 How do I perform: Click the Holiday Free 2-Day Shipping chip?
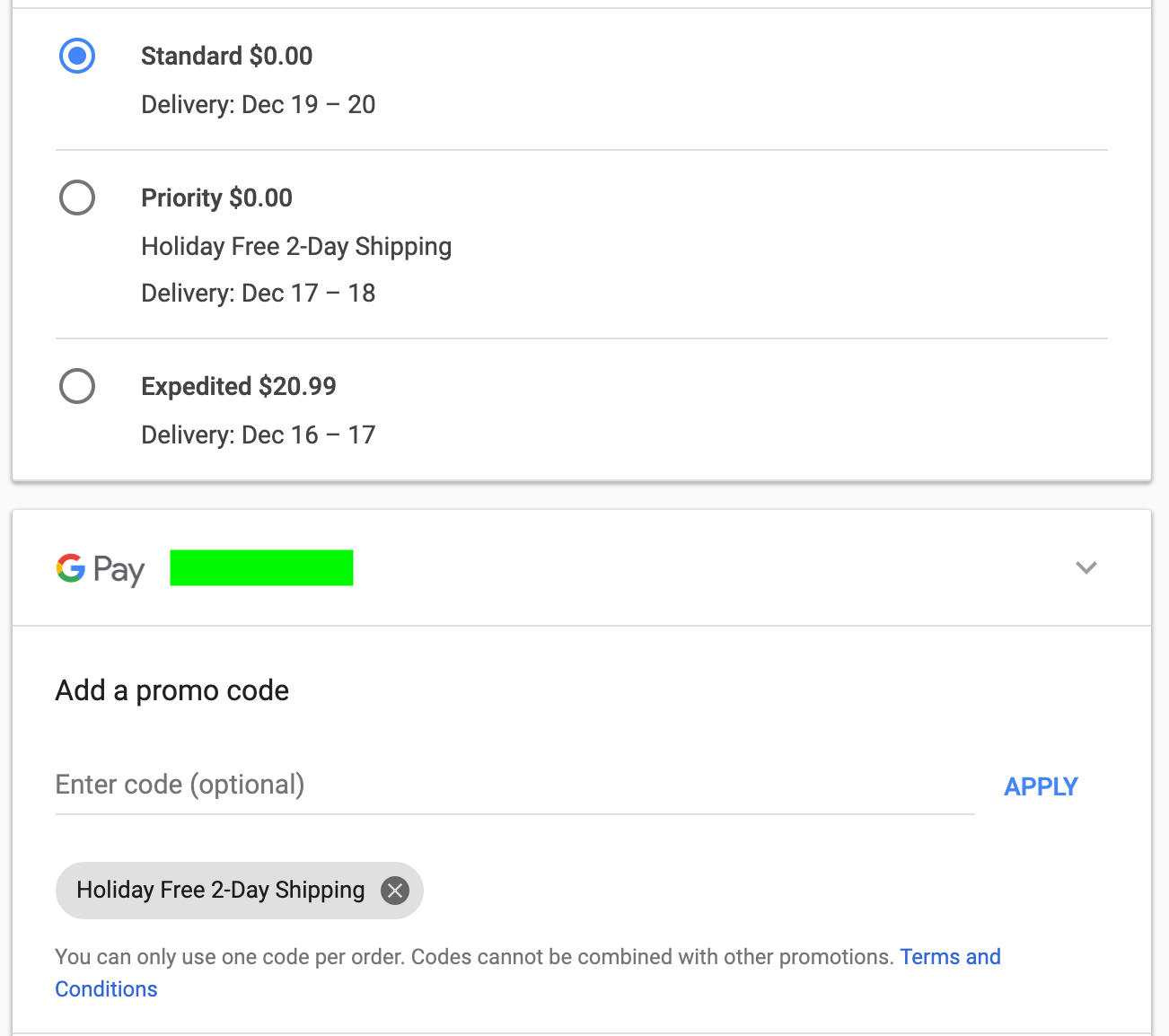click(x=220, y=890)
